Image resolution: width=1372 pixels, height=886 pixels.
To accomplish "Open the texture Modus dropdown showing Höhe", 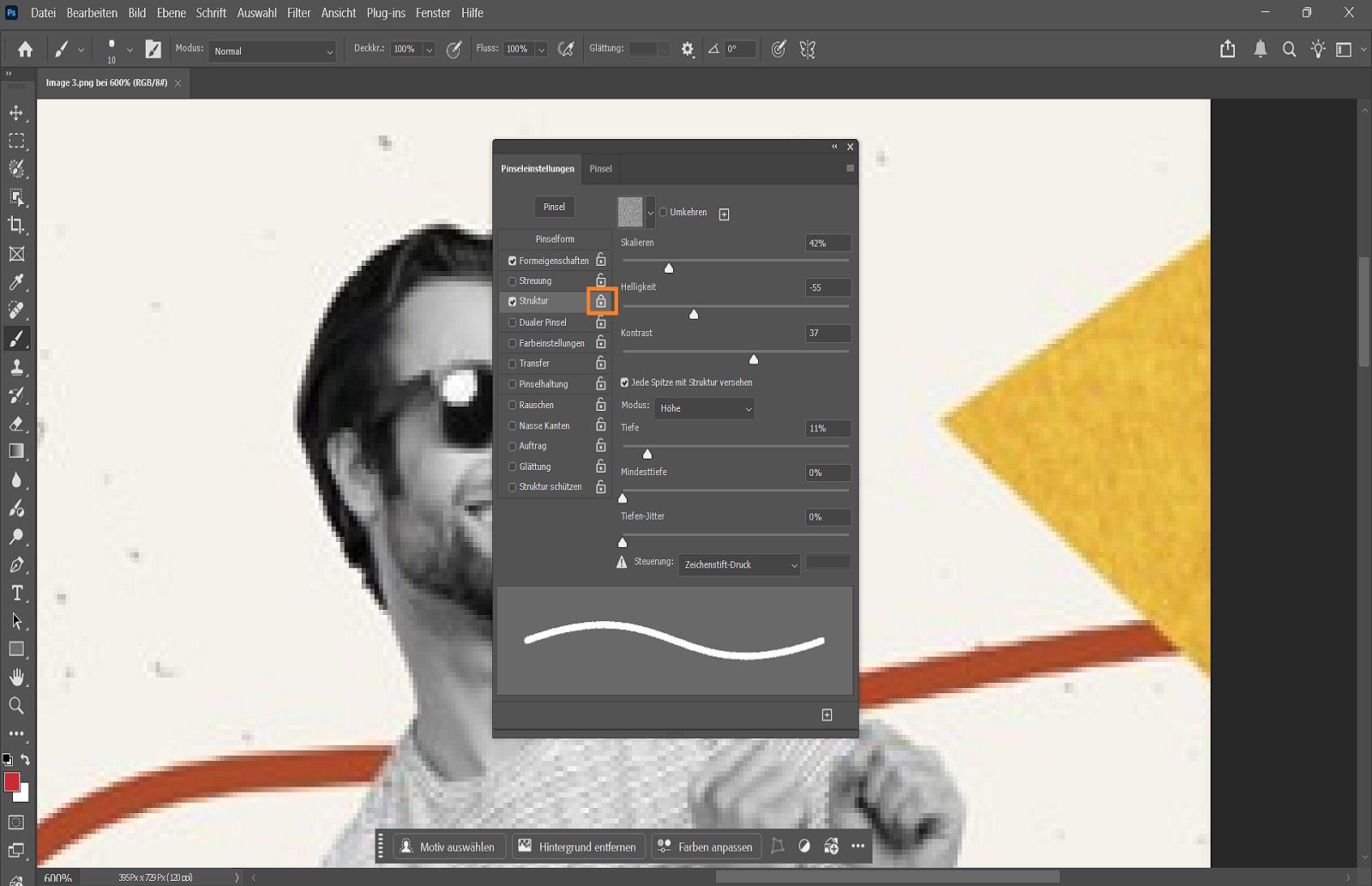I will [x=703, y=408].
